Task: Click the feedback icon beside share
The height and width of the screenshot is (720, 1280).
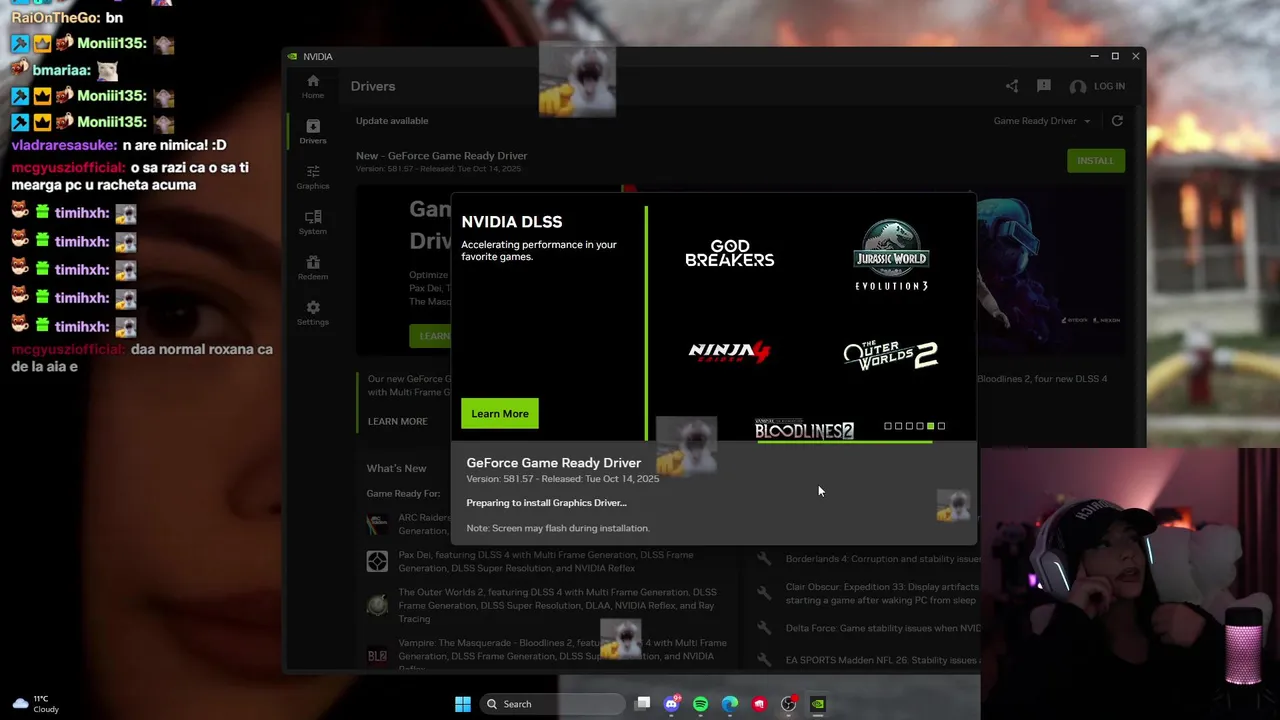Action: coord(1044,86)
